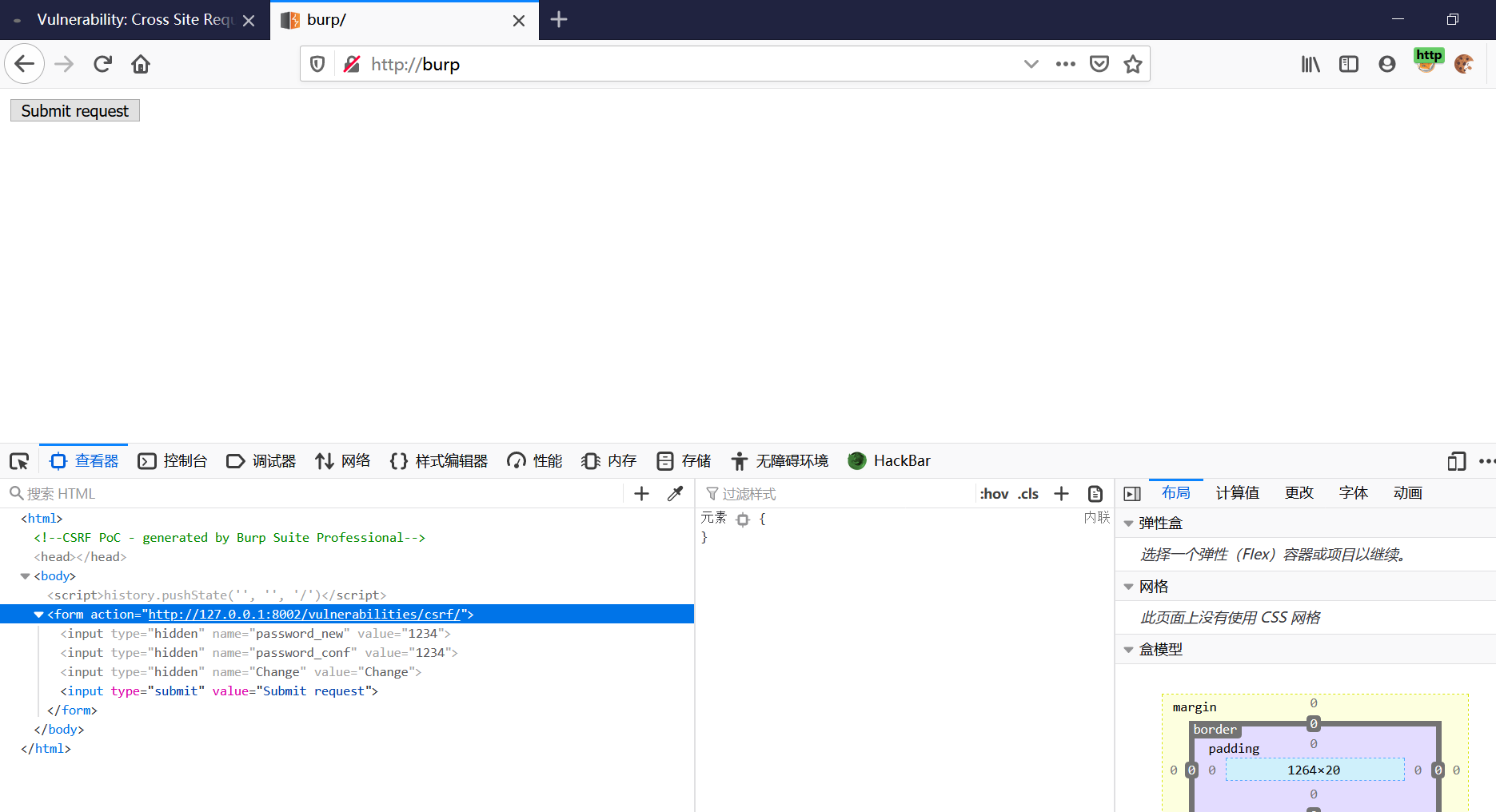
Task: Open the 内存 memory tab
Action: (609, 461)
